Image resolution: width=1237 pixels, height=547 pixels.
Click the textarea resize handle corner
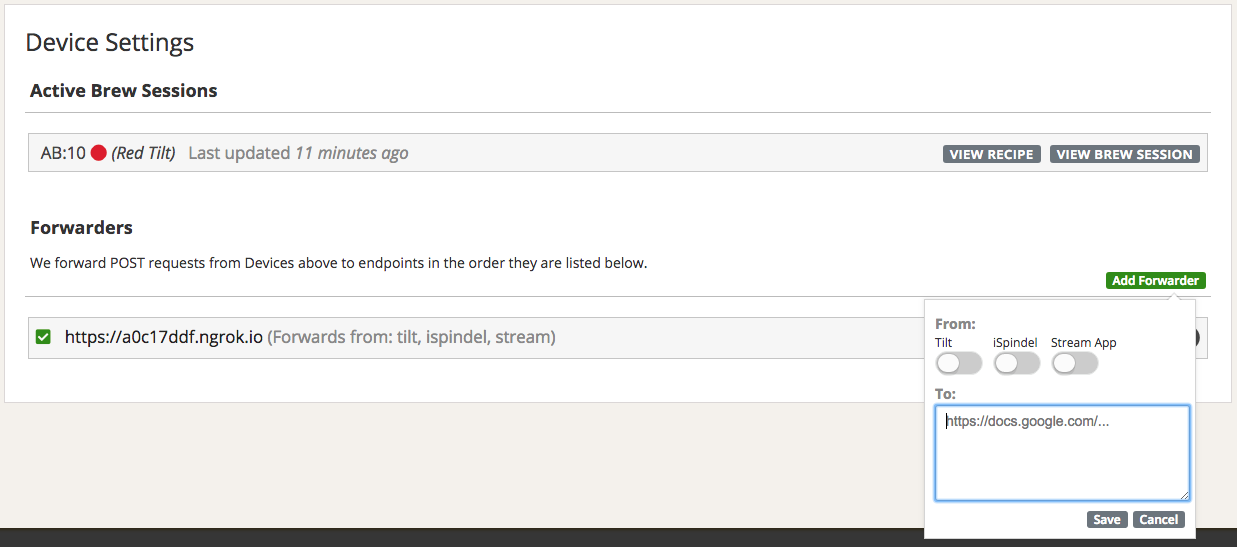[1184, 494]
